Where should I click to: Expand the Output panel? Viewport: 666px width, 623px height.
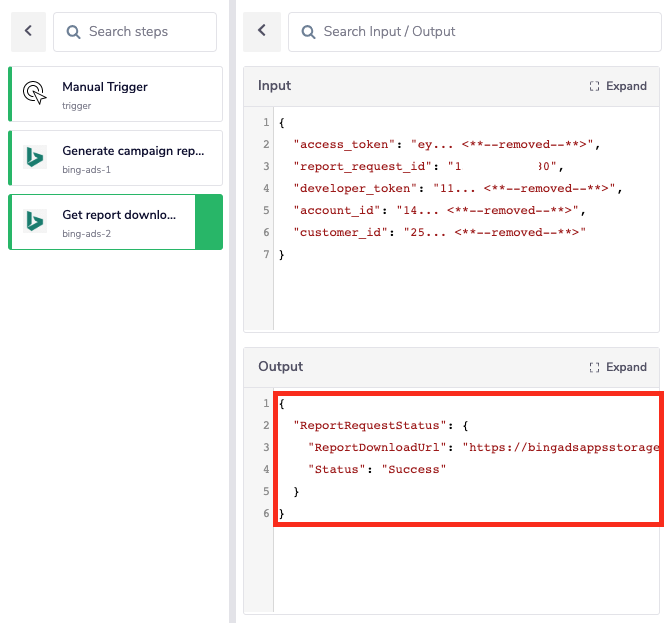point(618,367)
